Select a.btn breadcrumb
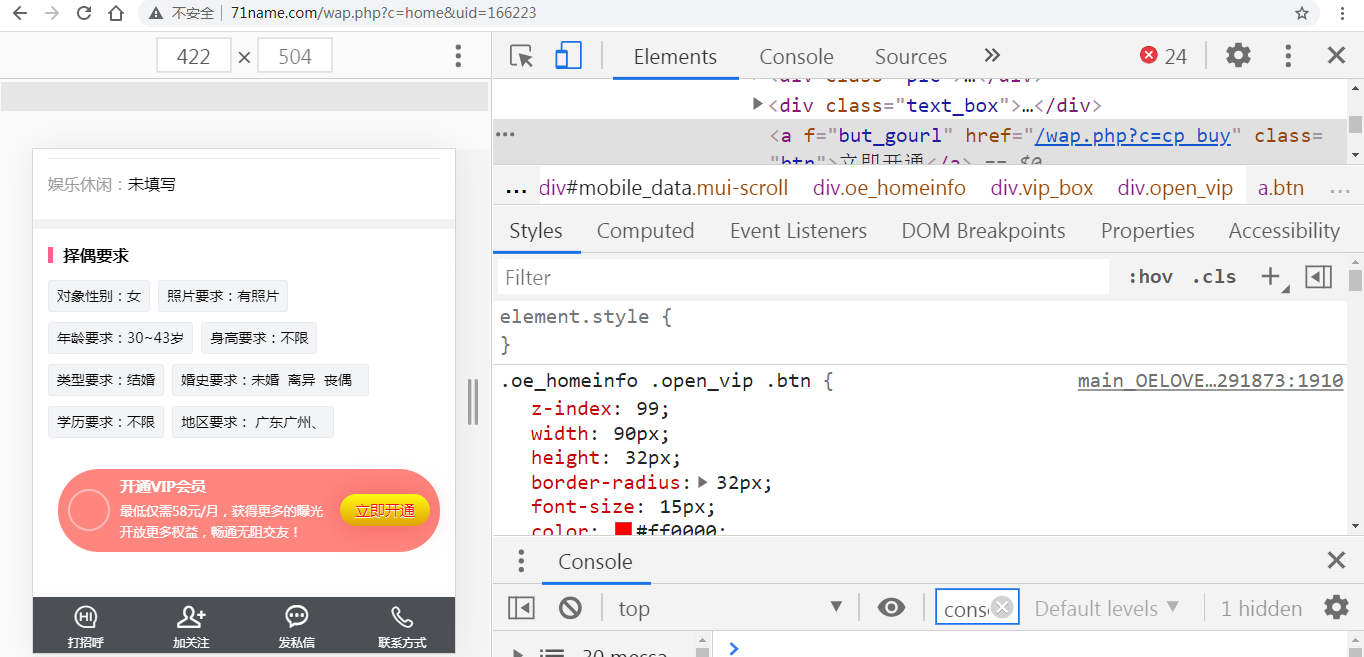This screenshot has height=657, width=1364. tap(1281, 188)
